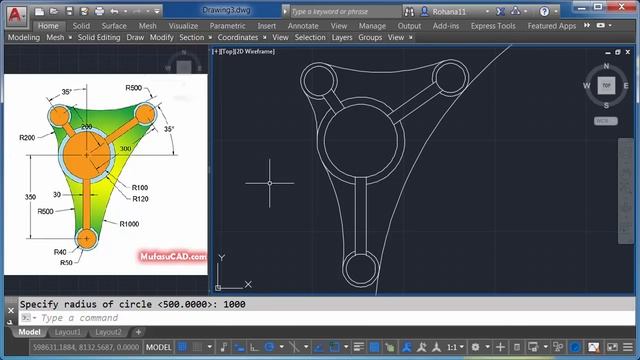Image resolution: width=640 pixels, height=360 pixels.
Task: Click the New drawing icon
Action: [x=39, y=11]
